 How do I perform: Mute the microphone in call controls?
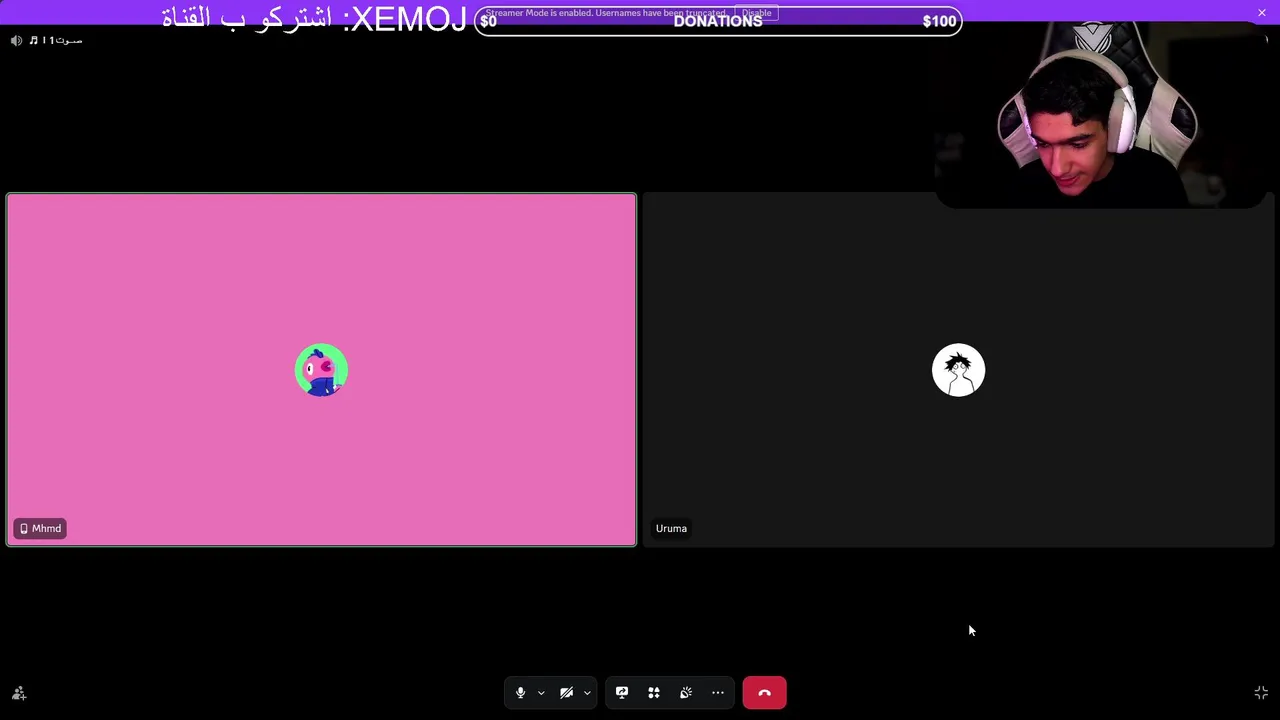(x=520, y=693)
